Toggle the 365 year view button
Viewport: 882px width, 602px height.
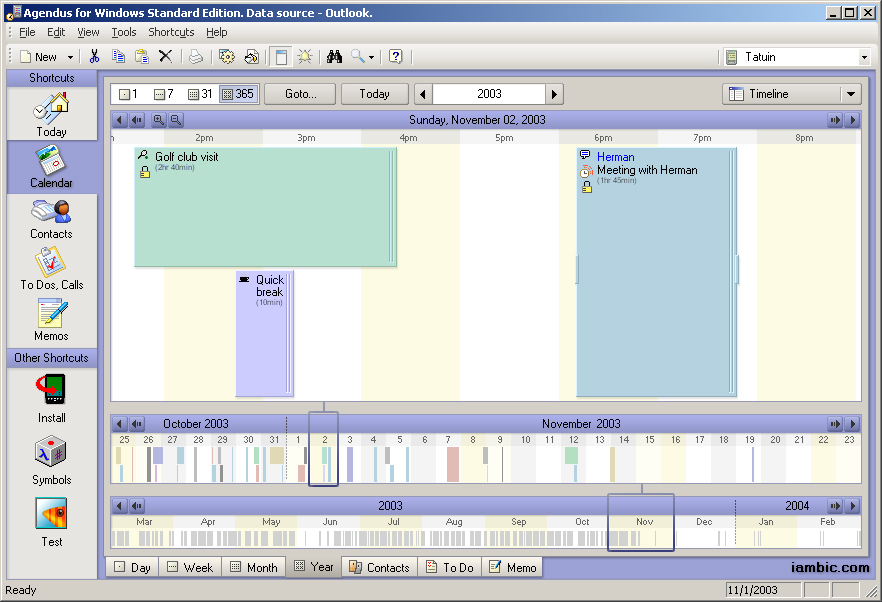point(238,94)
